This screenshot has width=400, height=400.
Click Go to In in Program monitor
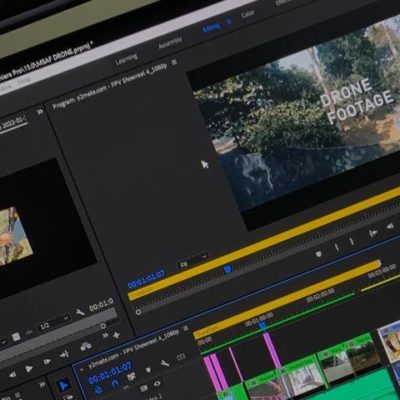(373, 233)
